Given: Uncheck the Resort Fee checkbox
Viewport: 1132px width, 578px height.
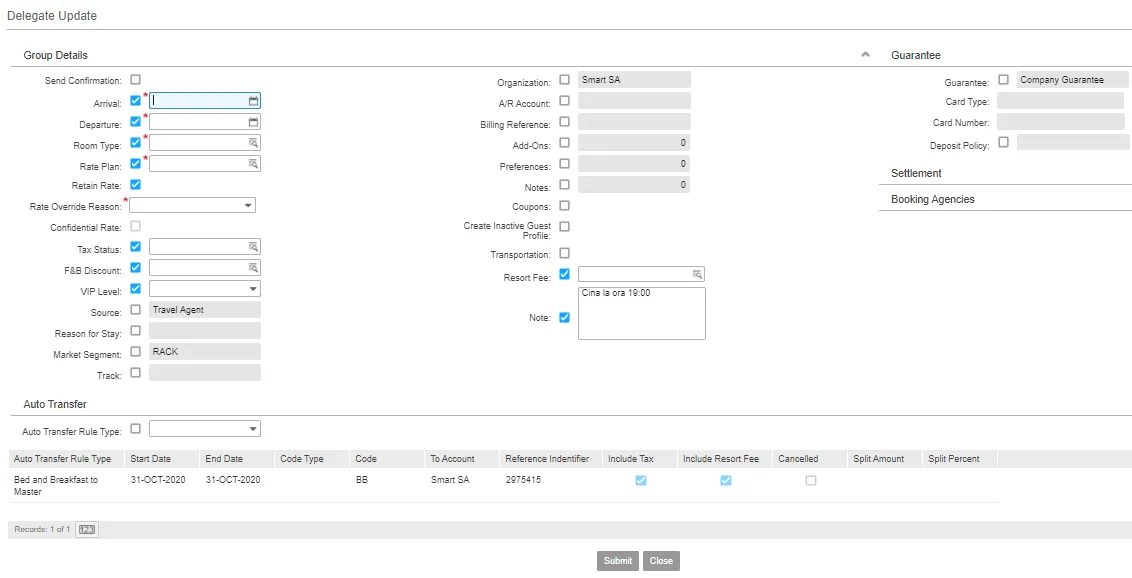Looking at the screenshot, I should click(x=565, y=274).
